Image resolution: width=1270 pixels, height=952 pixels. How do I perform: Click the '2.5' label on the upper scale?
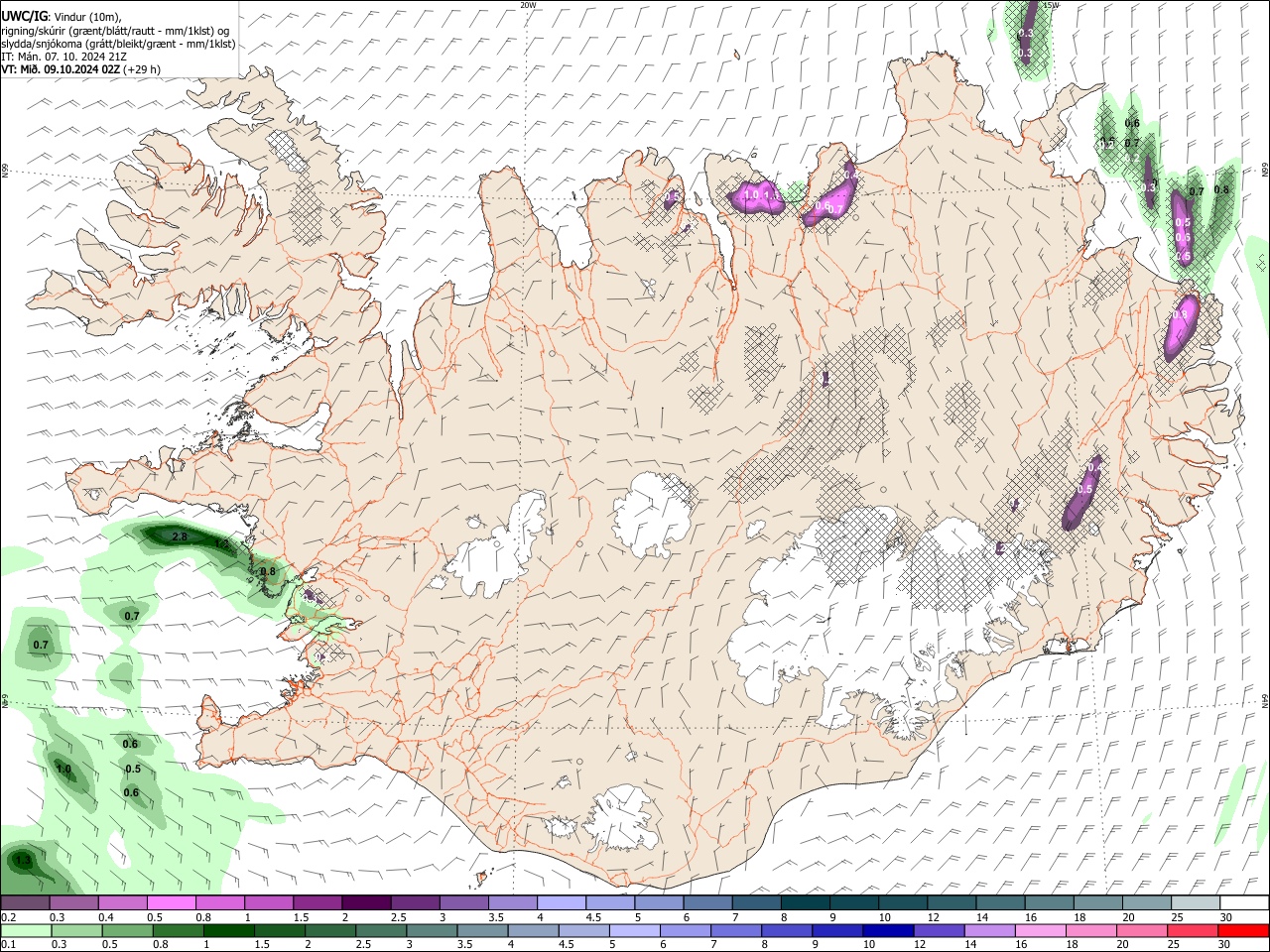[399, 917]
